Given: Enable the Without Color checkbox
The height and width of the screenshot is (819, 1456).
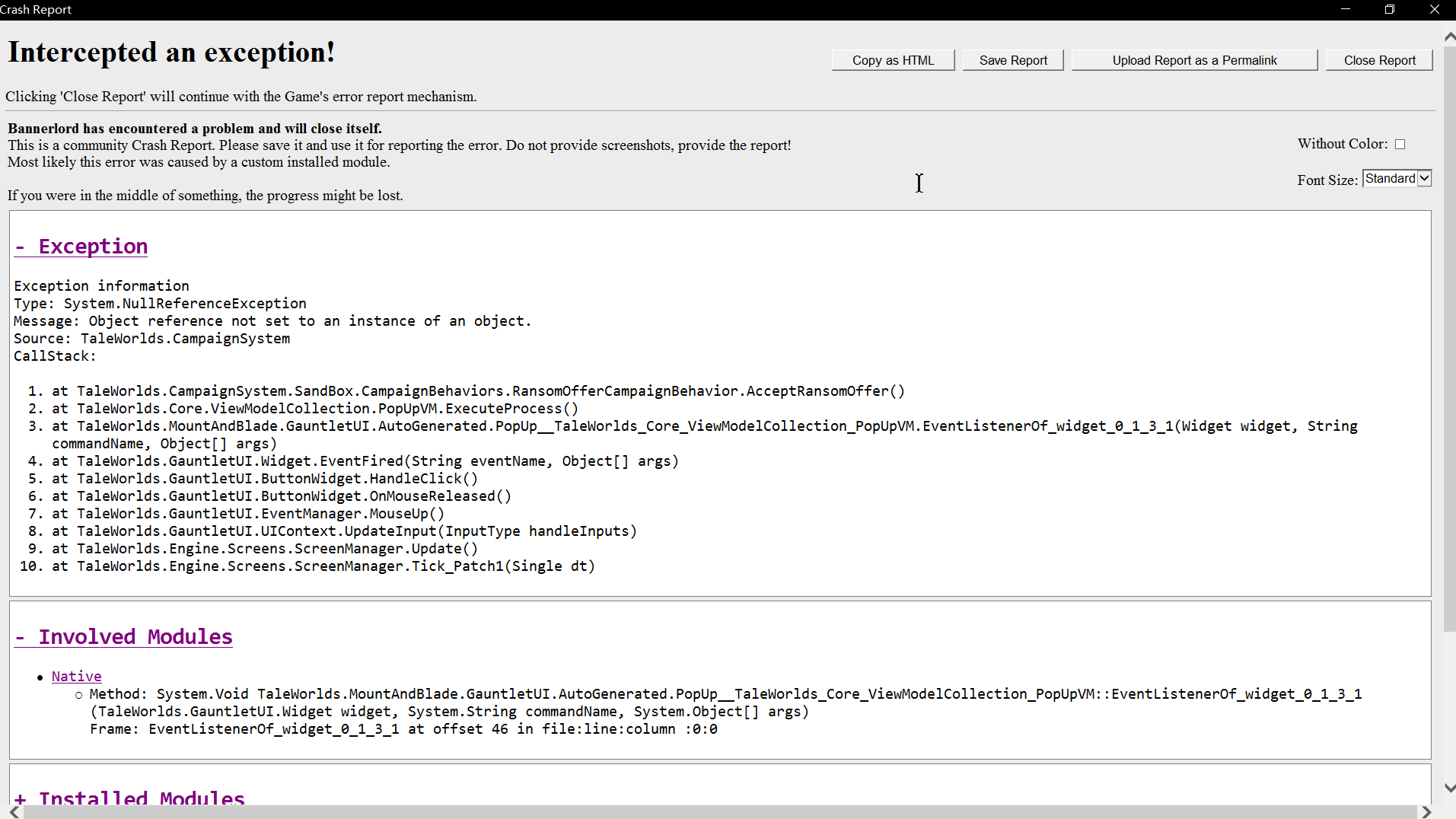Looking at the screenshot, I should (x=1400, y=145).
